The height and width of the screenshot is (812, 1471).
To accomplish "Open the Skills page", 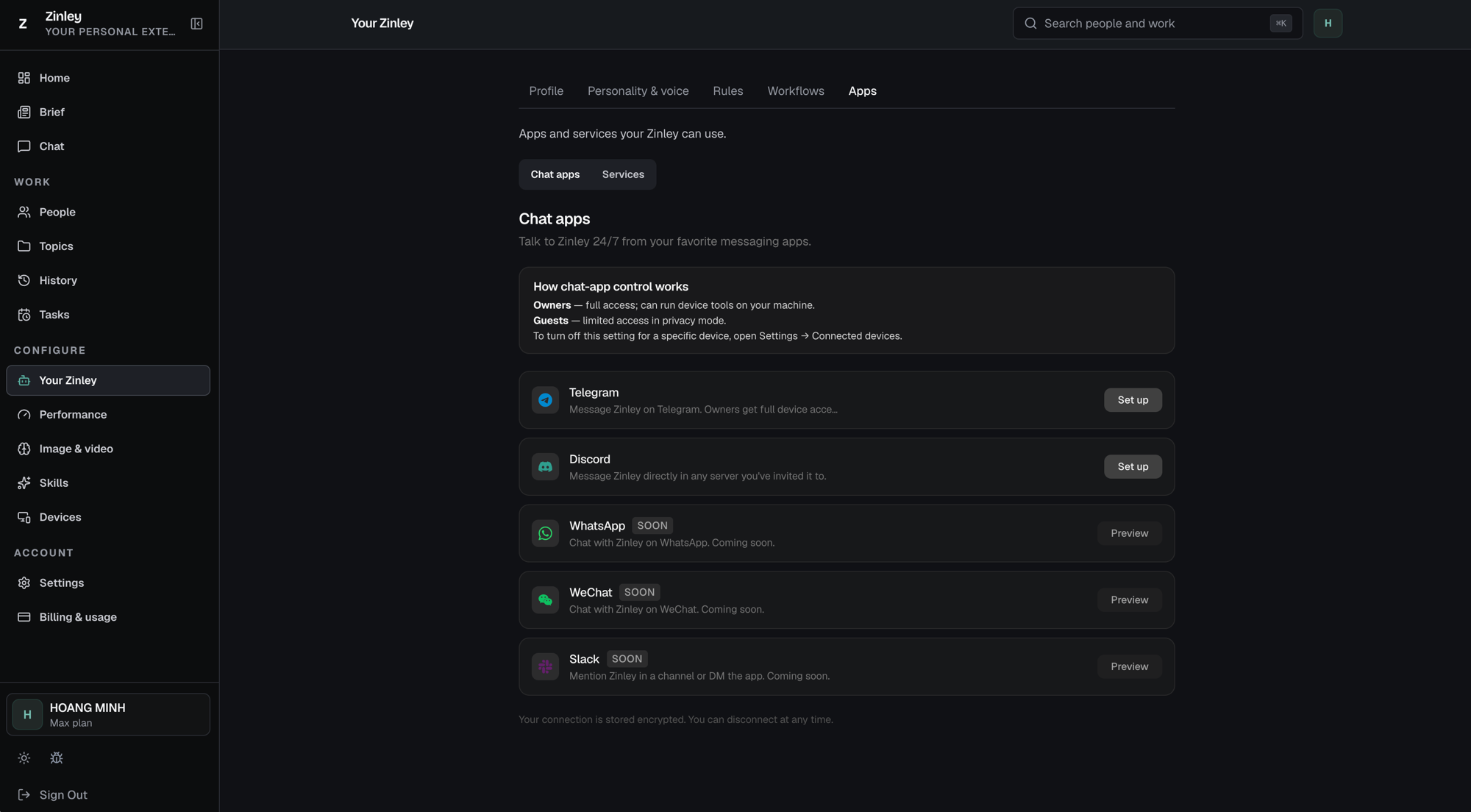I will pos(108,483).
